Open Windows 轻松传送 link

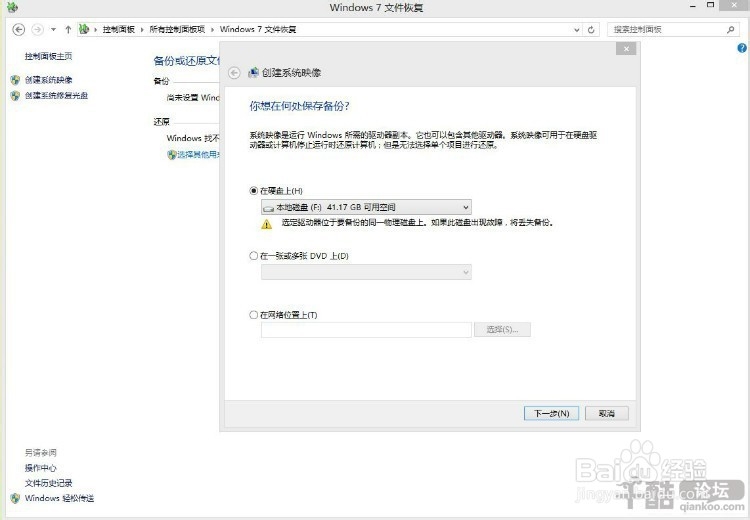coord(59,498)
